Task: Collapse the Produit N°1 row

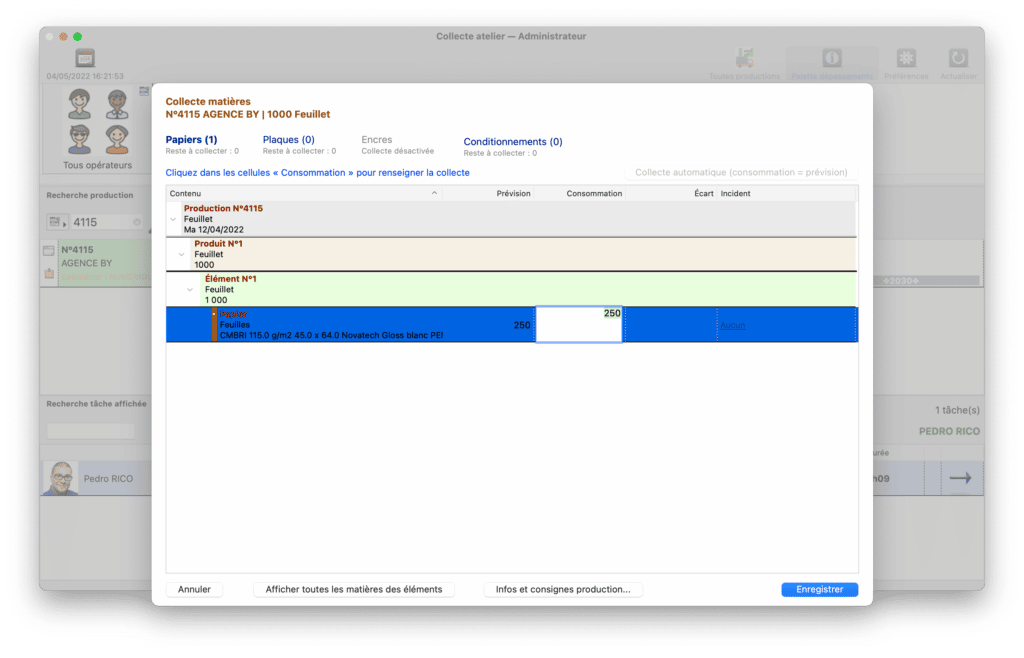Action: (x=181, y=254)
